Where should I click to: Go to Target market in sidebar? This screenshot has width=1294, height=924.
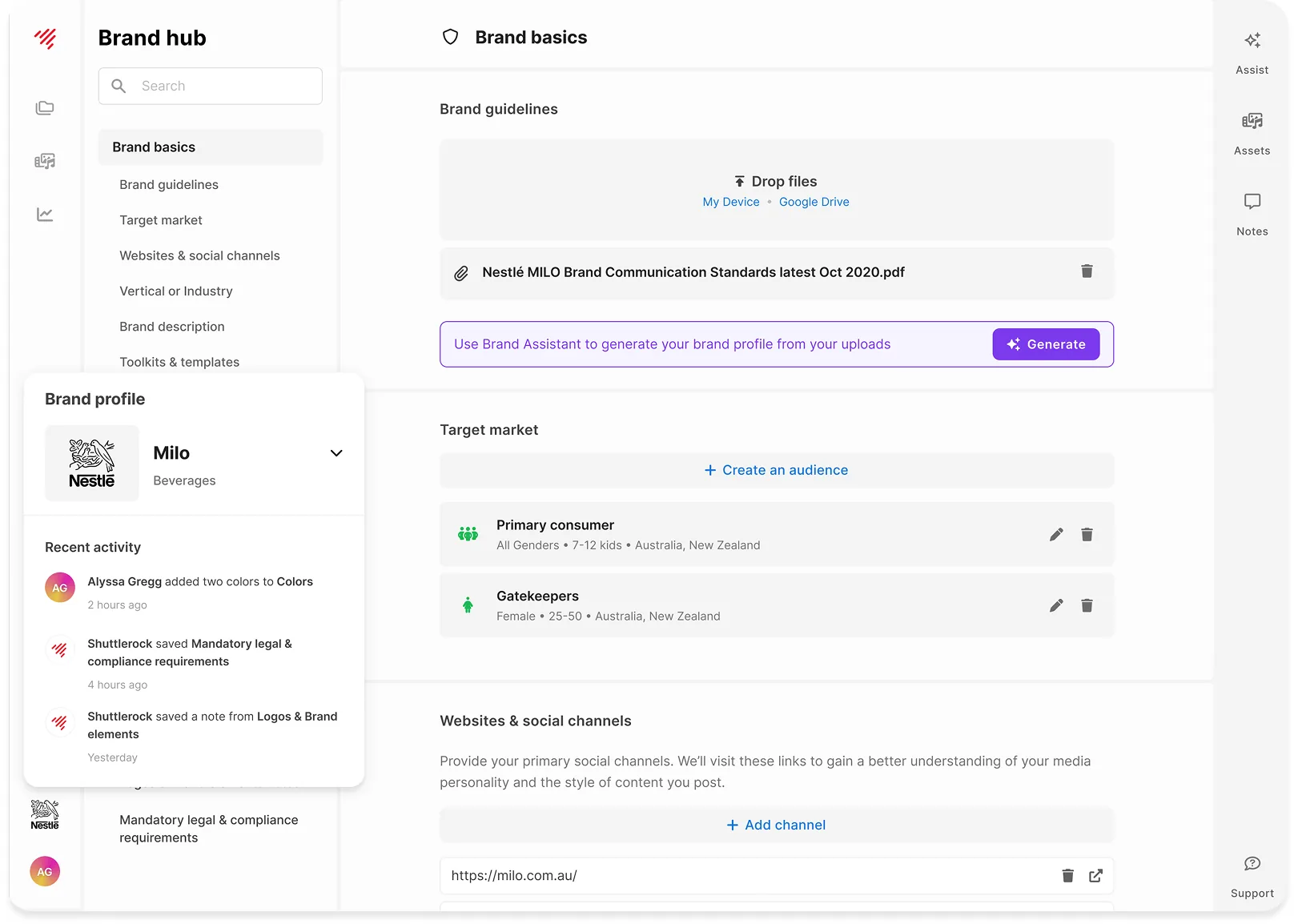pos(161,220)
